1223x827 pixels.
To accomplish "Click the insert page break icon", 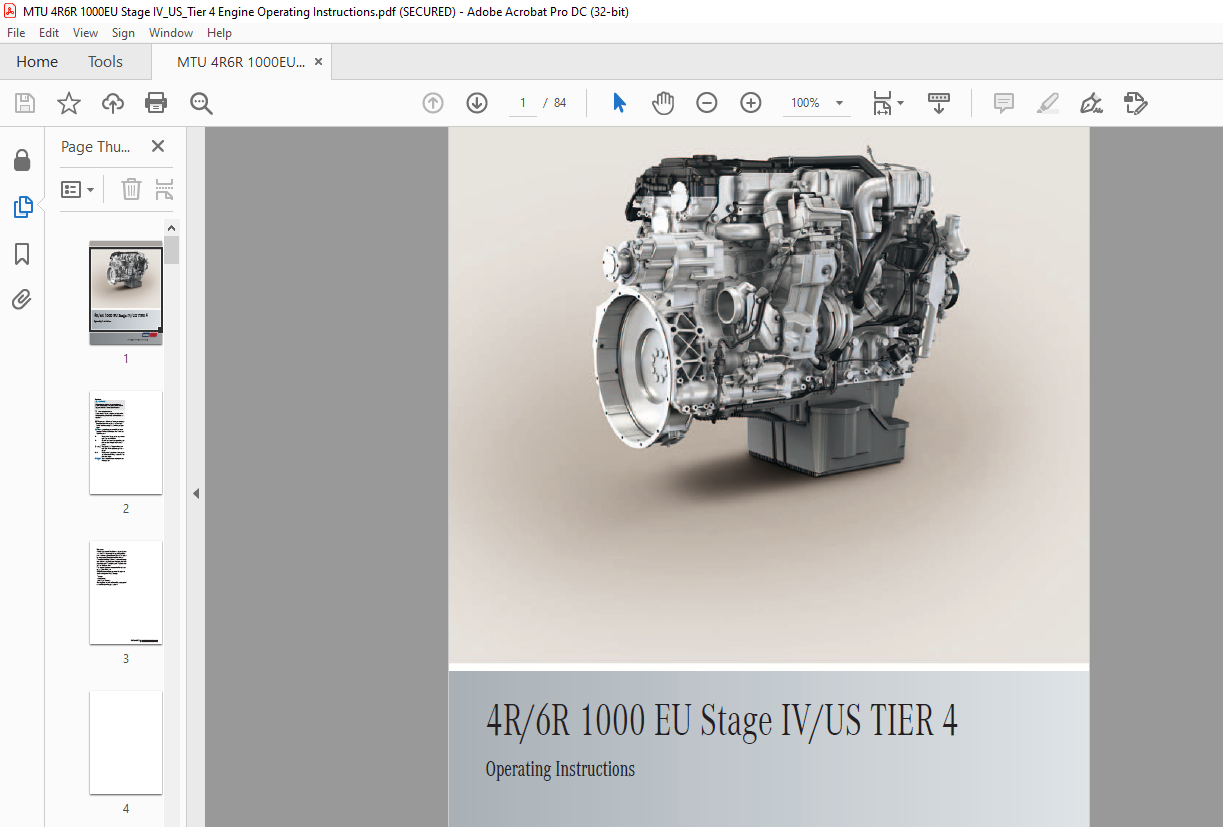I will coord(165,189).
